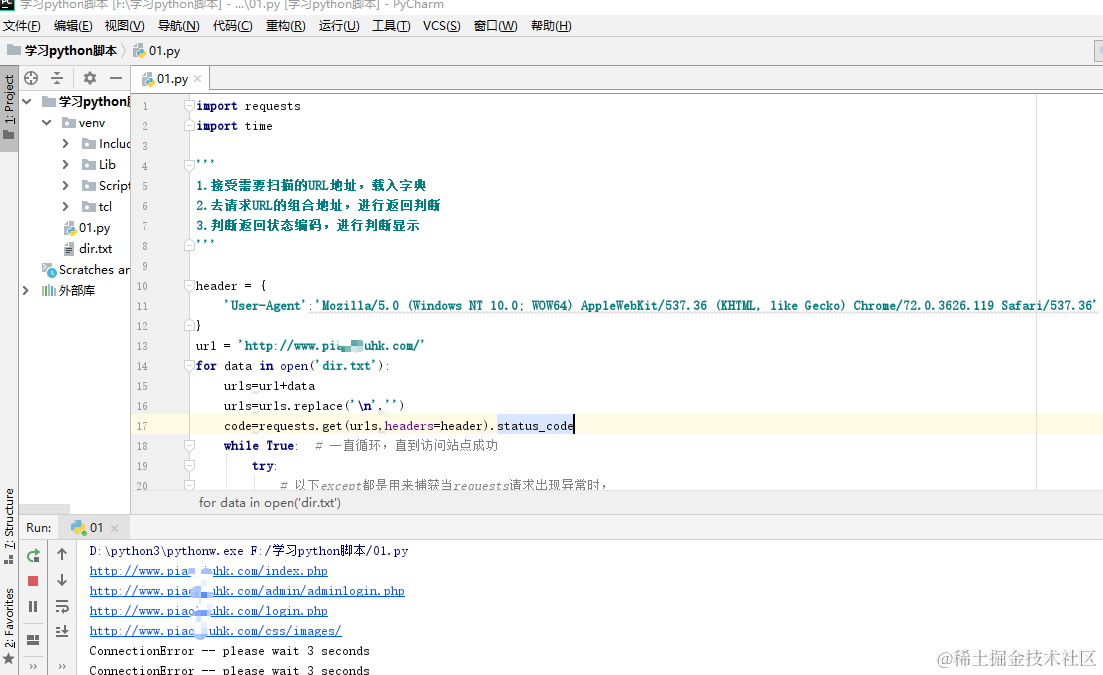Open Project panel settings gear

(x=89, y=78)
